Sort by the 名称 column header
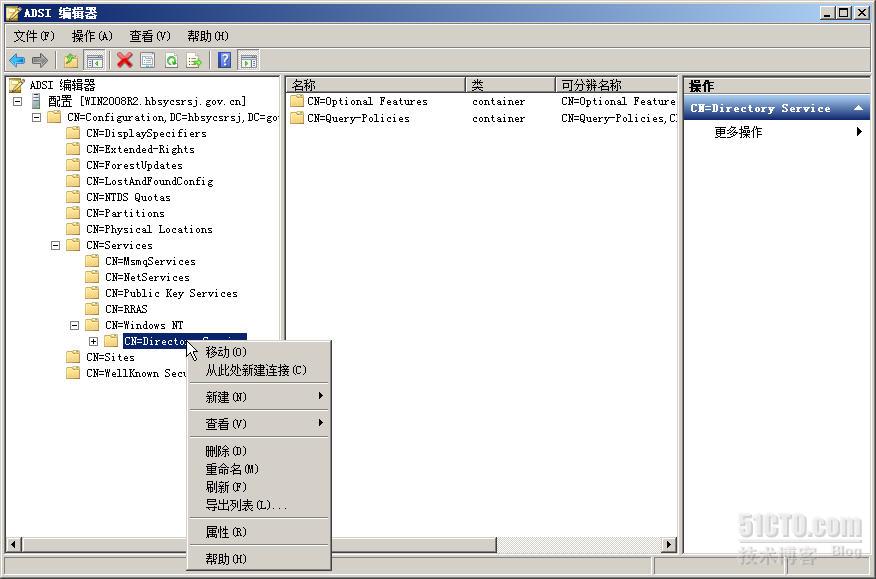The width and height of the screenshot is (876, 579). (376, 85)
